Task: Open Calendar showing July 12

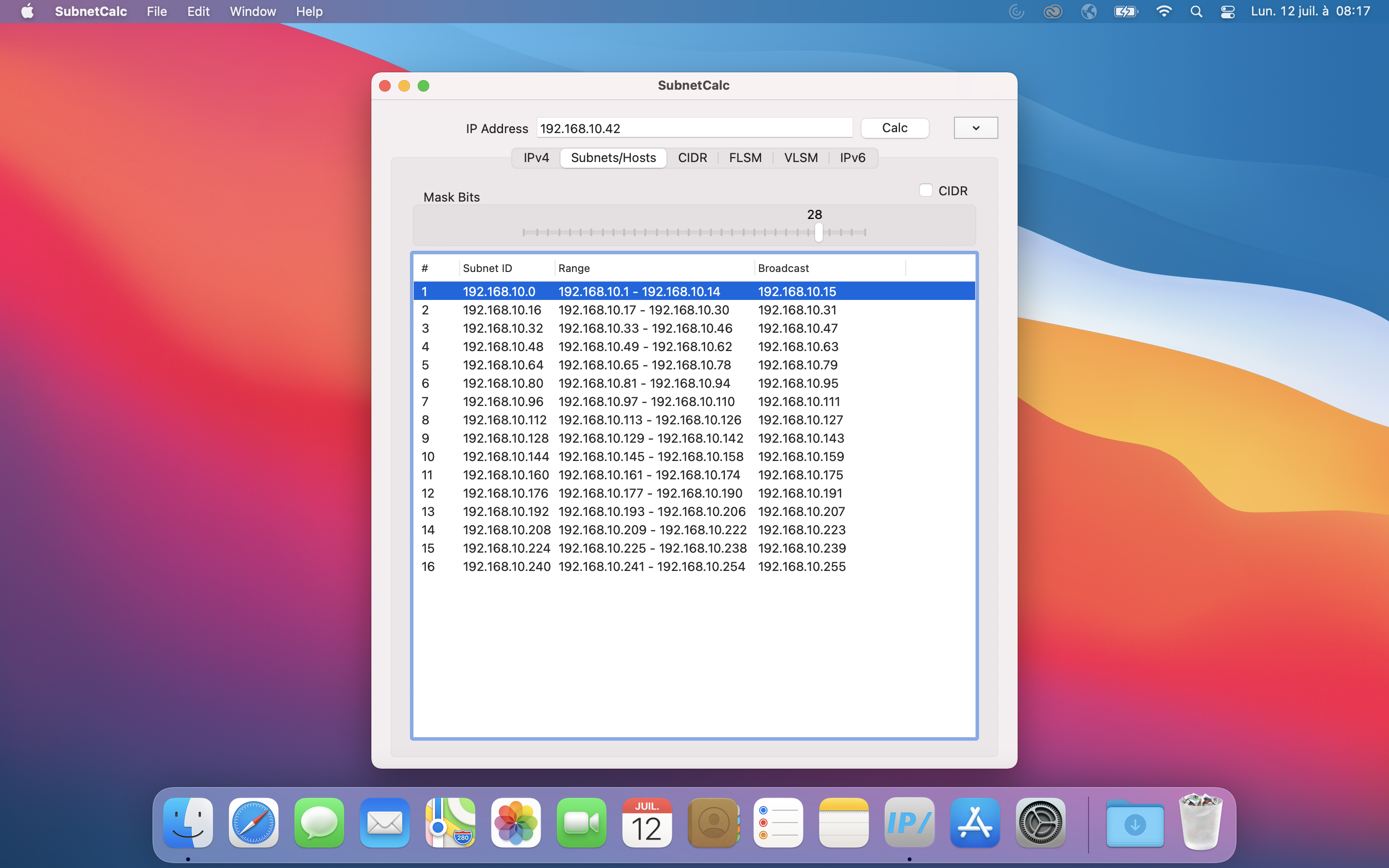Action: (646, 823)
